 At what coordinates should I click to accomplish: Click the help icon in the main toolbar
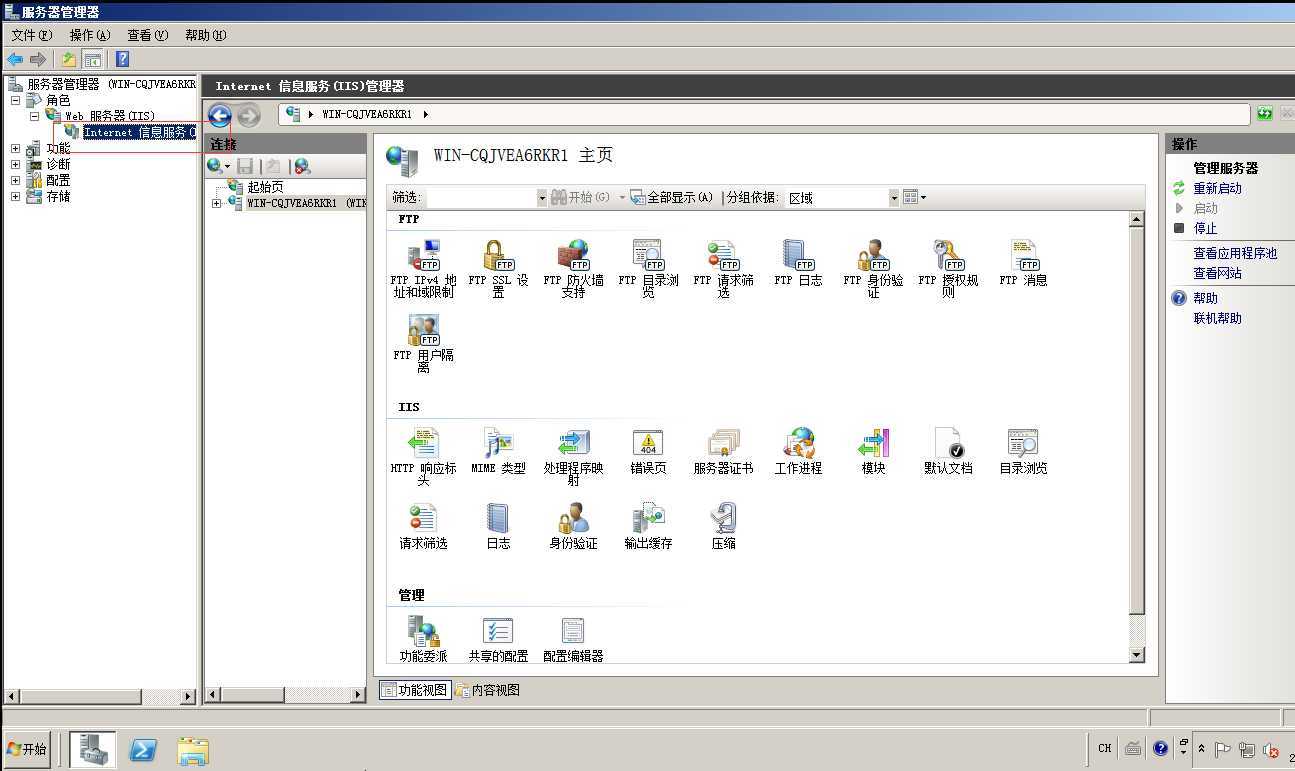point(122,60)
